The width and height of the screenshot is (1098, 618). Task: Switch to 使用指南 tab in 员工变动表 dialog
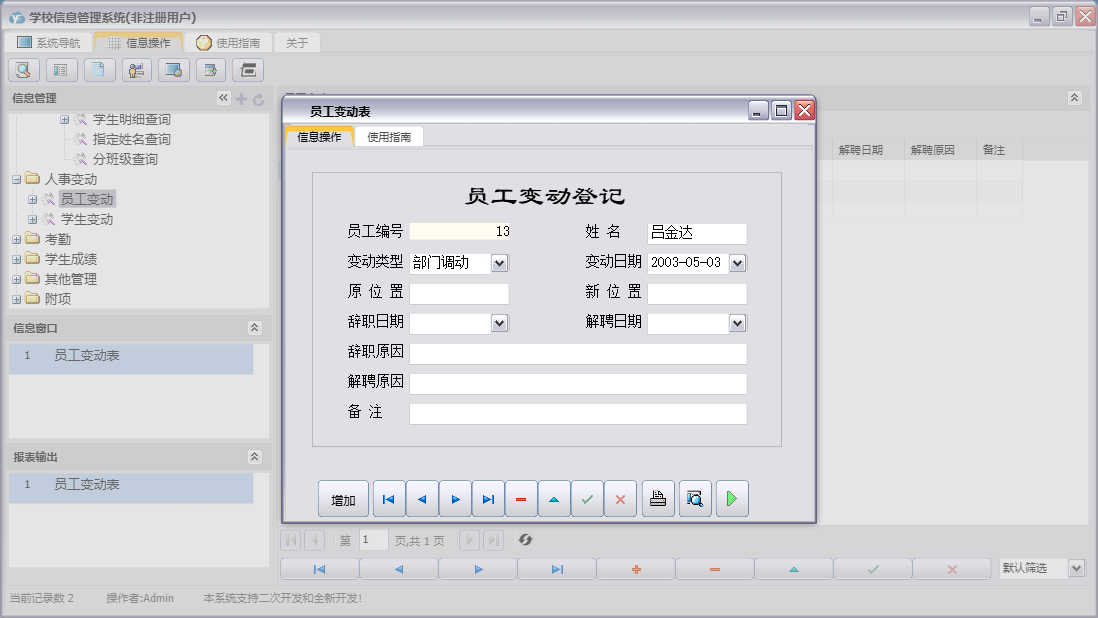coord(389,137)
